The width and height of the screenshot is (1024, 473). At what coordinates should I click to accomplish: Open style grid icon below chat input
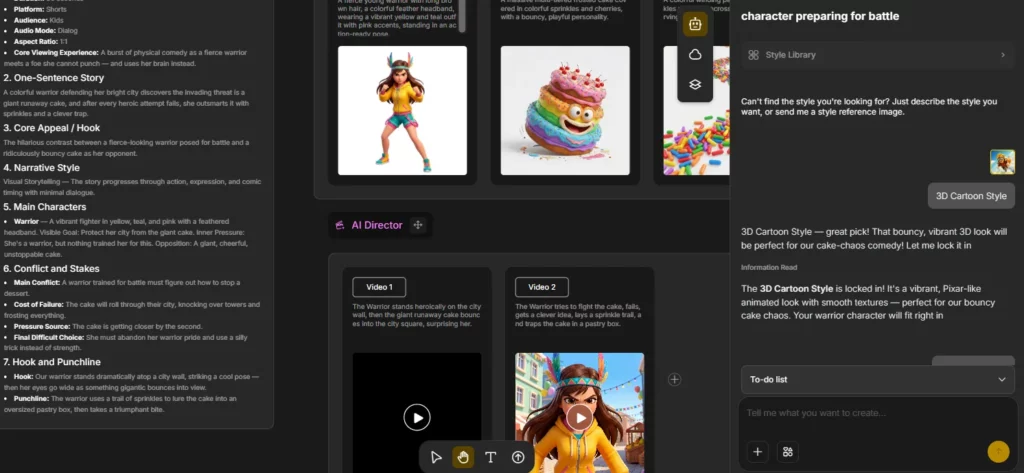(x=788, y=451)
